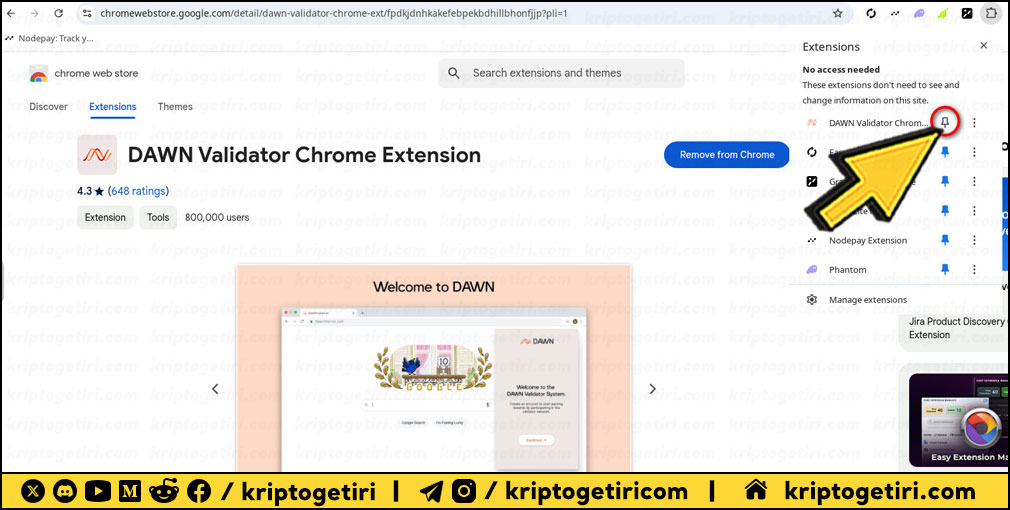Viewport: 1010px width, 510px height.
Task: Click the search magnifier icon
Action: pos(454,73)
